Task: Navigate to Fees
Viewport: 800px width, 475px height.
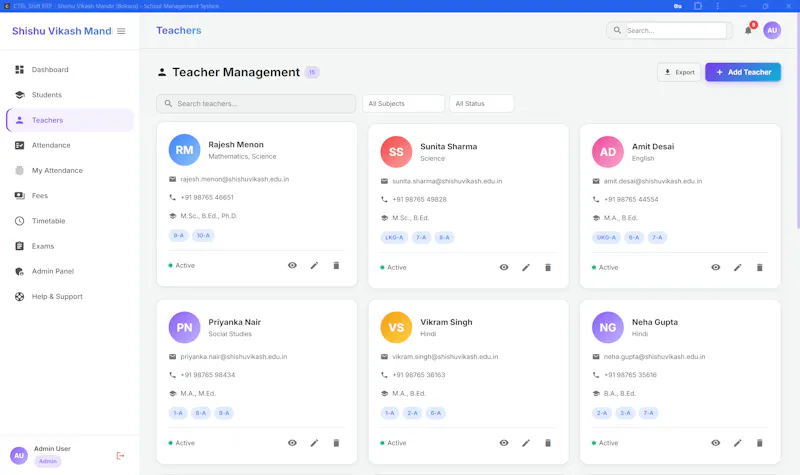Action: tap(70, 195)
